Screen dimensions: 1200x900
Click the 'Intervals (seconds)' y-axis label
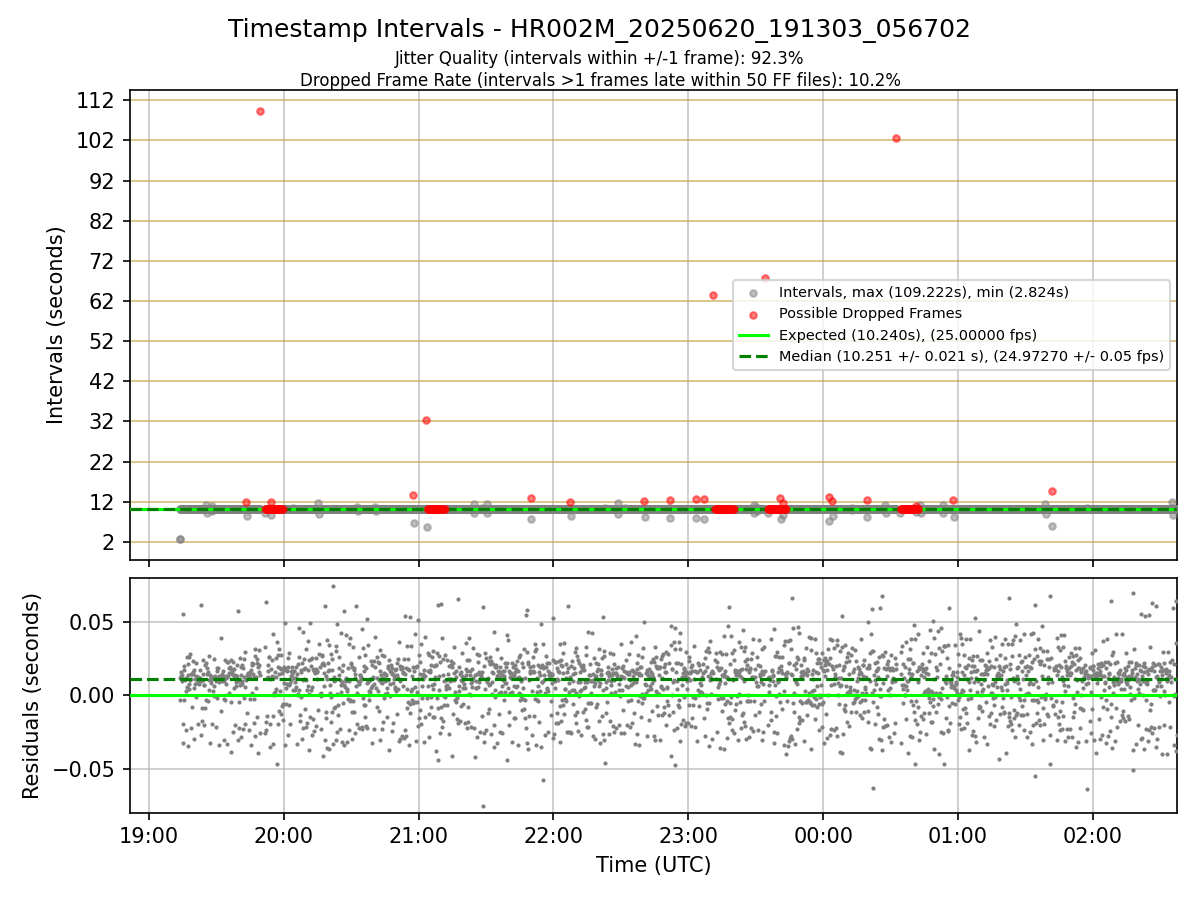56,325
